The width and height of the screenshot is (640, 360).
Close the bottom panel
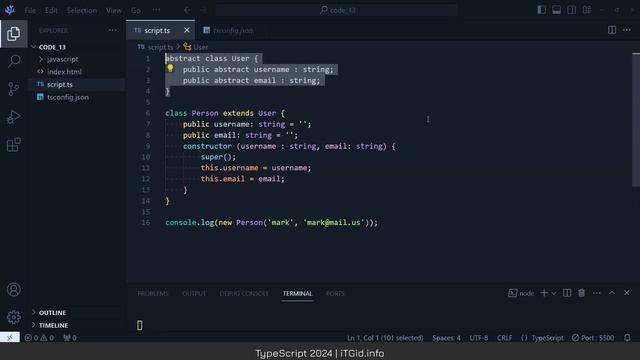click(627, 293)
